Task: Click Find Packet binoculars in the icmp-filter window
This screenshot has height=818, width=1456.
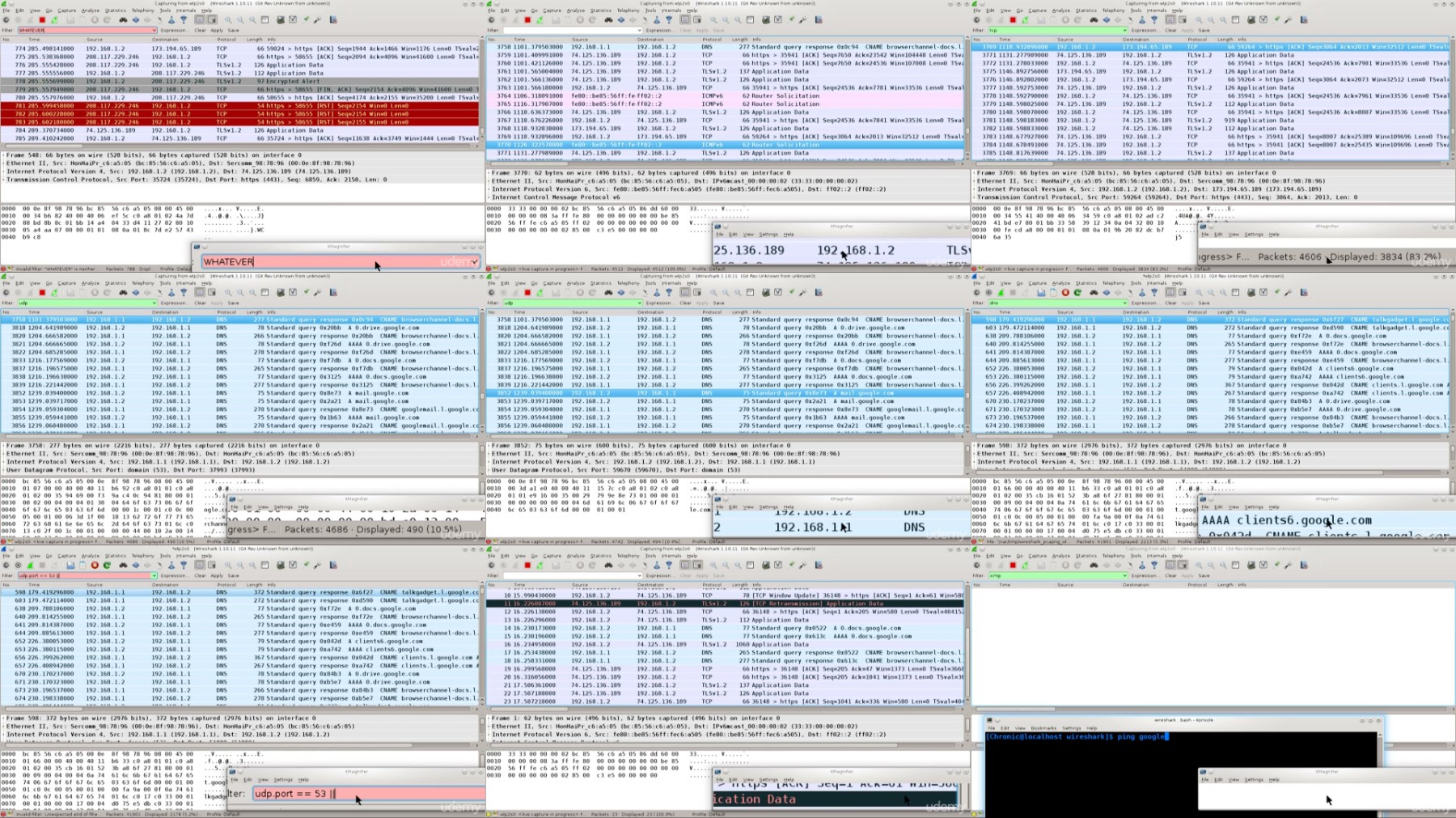Action: pos(1094,566)
